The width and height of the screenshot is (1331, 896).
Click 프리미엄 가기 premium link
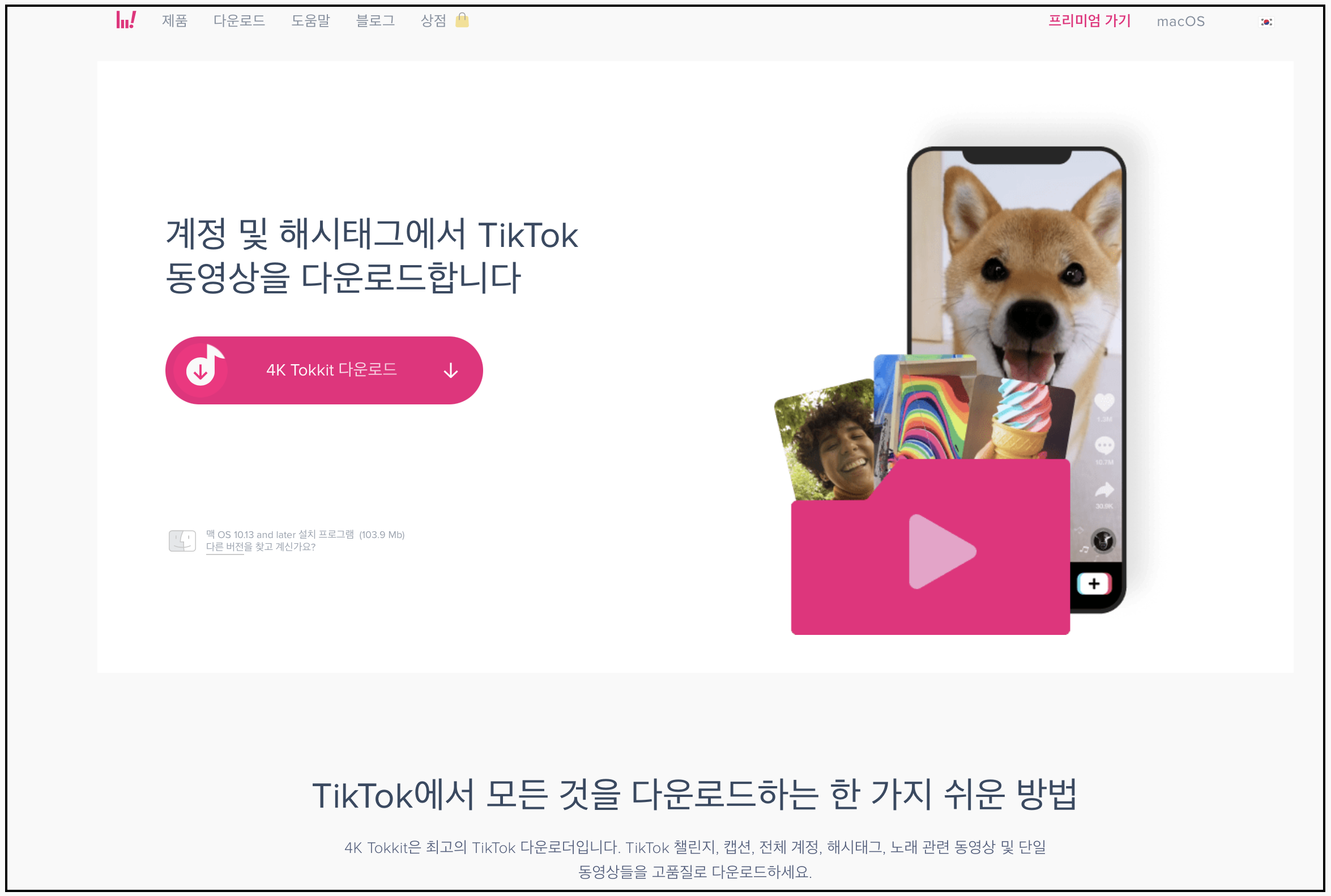pyautogui.click(x=1089, y=21)
